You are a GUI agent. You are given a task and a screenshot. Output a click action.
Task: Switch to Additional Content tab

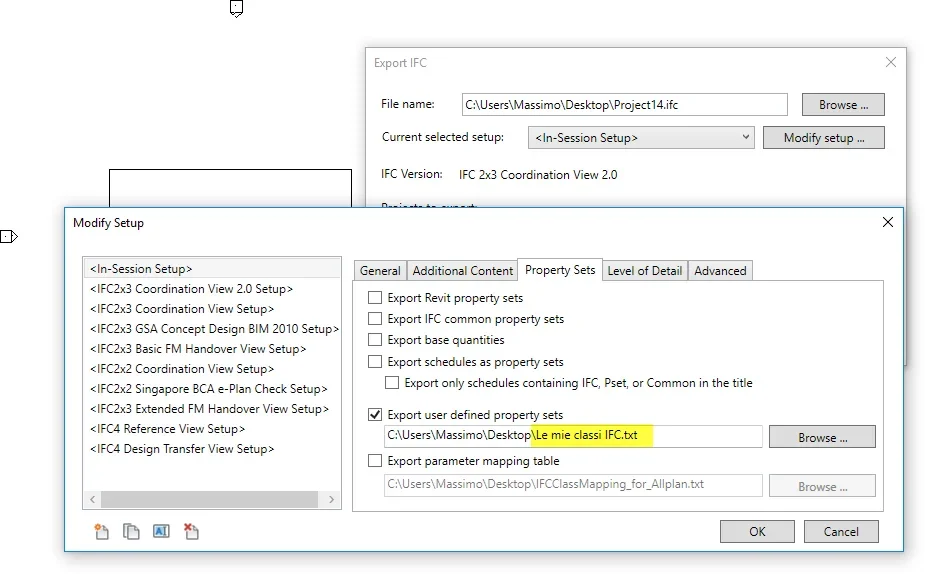click(462, 271)
